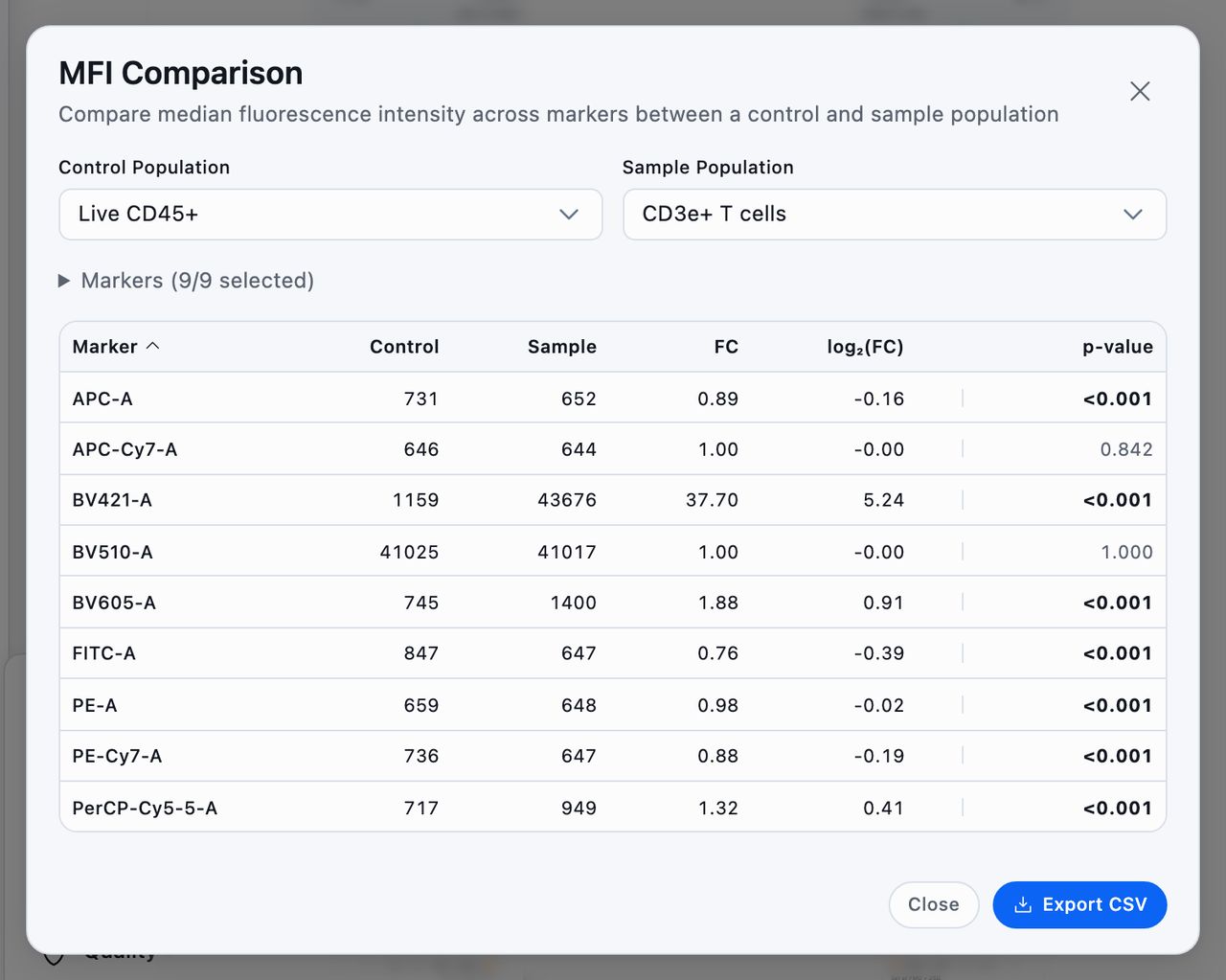Click the download icon in Export CSV
Screen dimensions: 1226x980
click(x=1023, y=904)
